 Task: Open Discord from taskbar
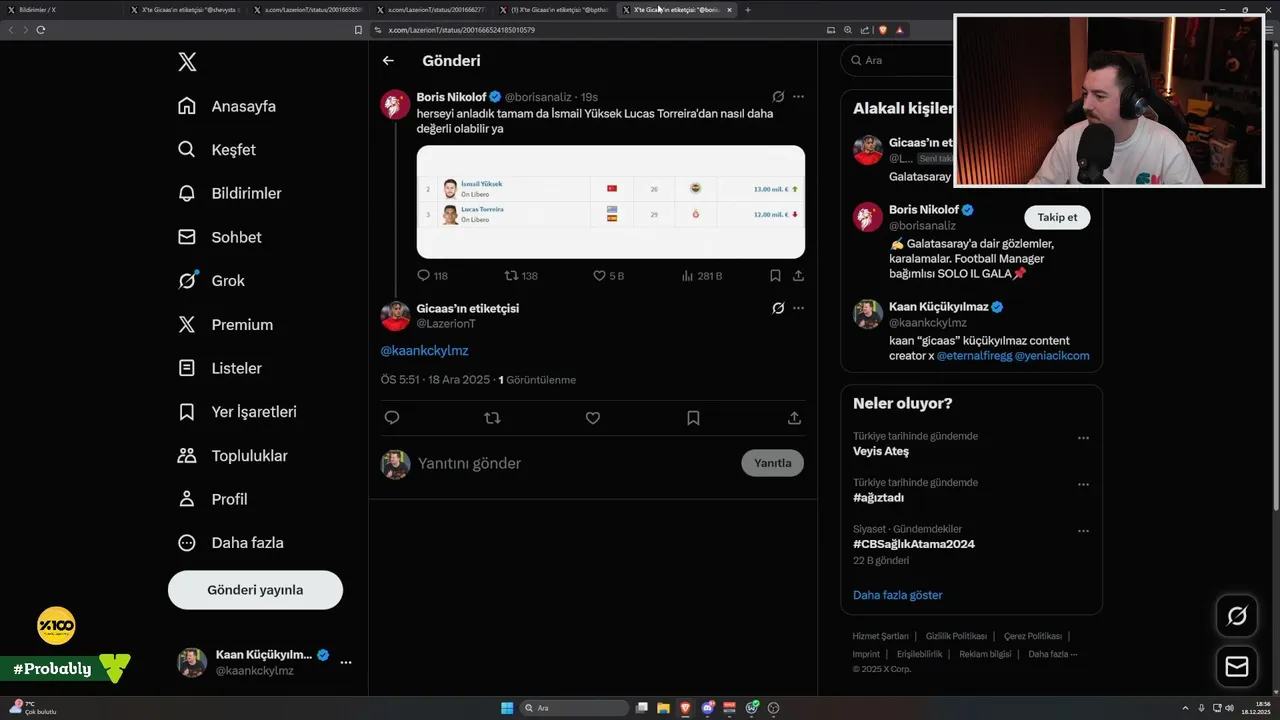click(x=708, y=708)
